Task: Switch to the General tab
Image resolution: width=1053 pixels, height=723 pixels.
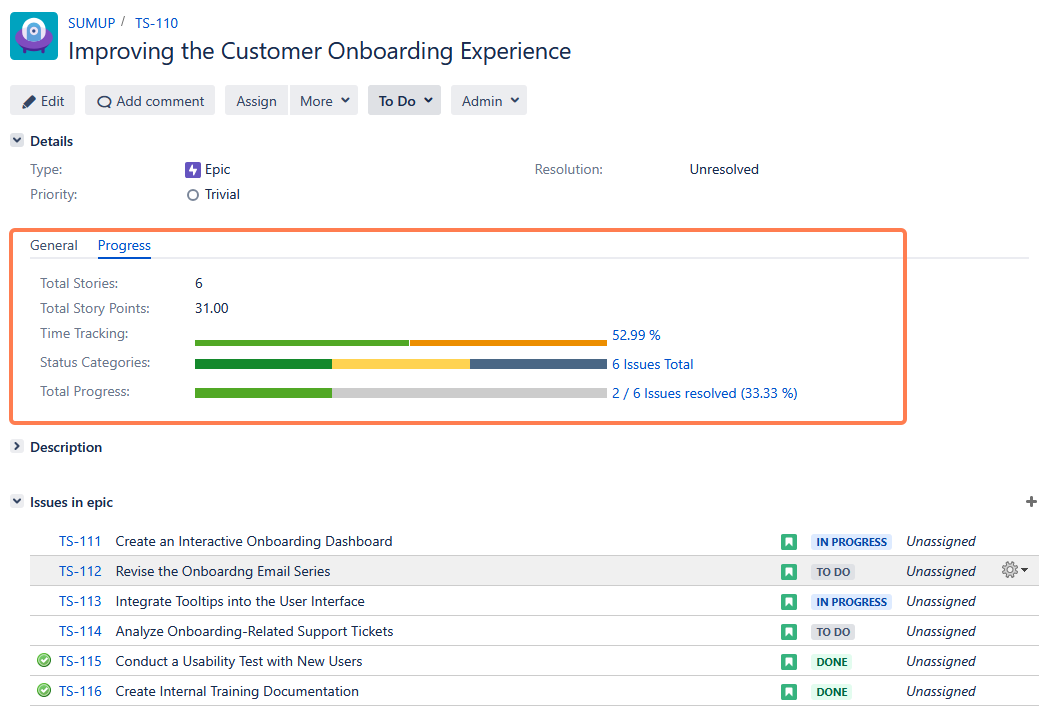Action: (54, 245)
